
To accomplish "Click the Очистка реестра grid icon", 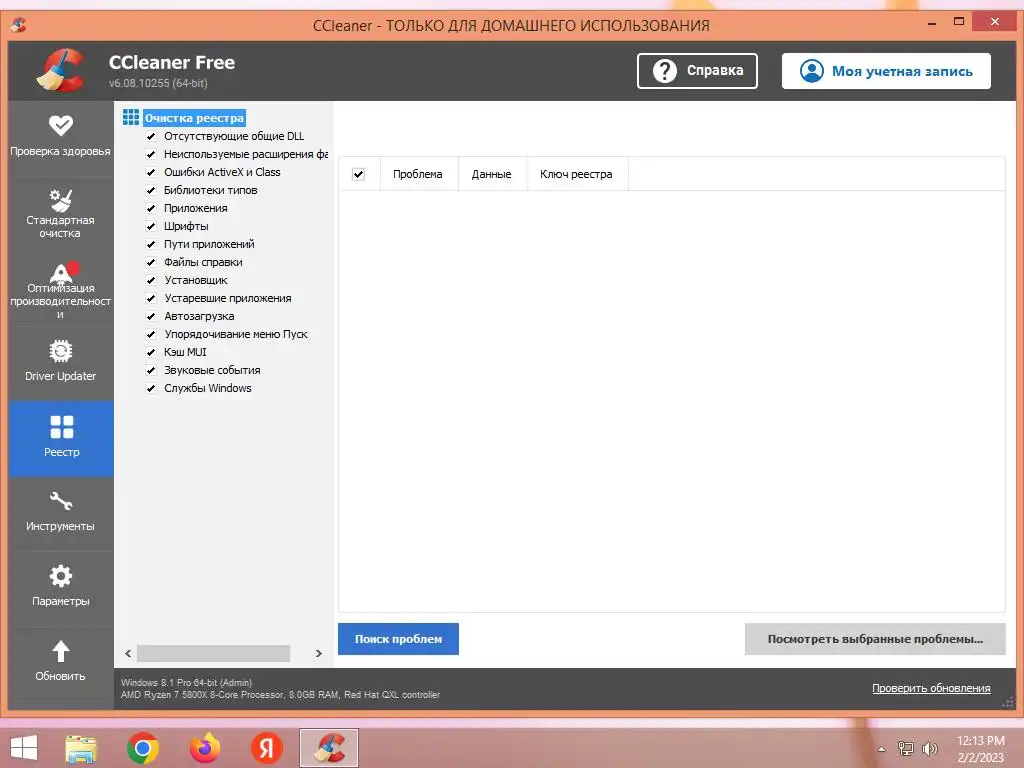I will point(131,118).
